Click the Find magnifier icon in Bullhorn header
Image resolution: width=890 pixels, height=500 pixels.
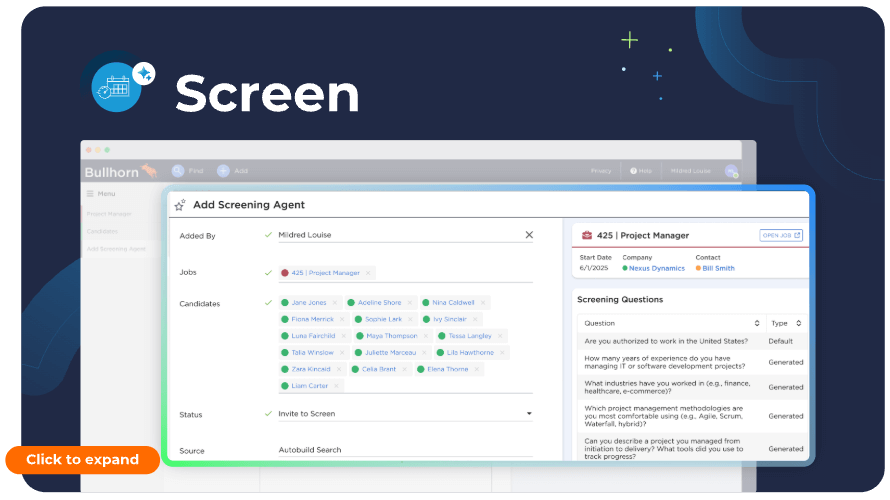(x=178, y=171)
